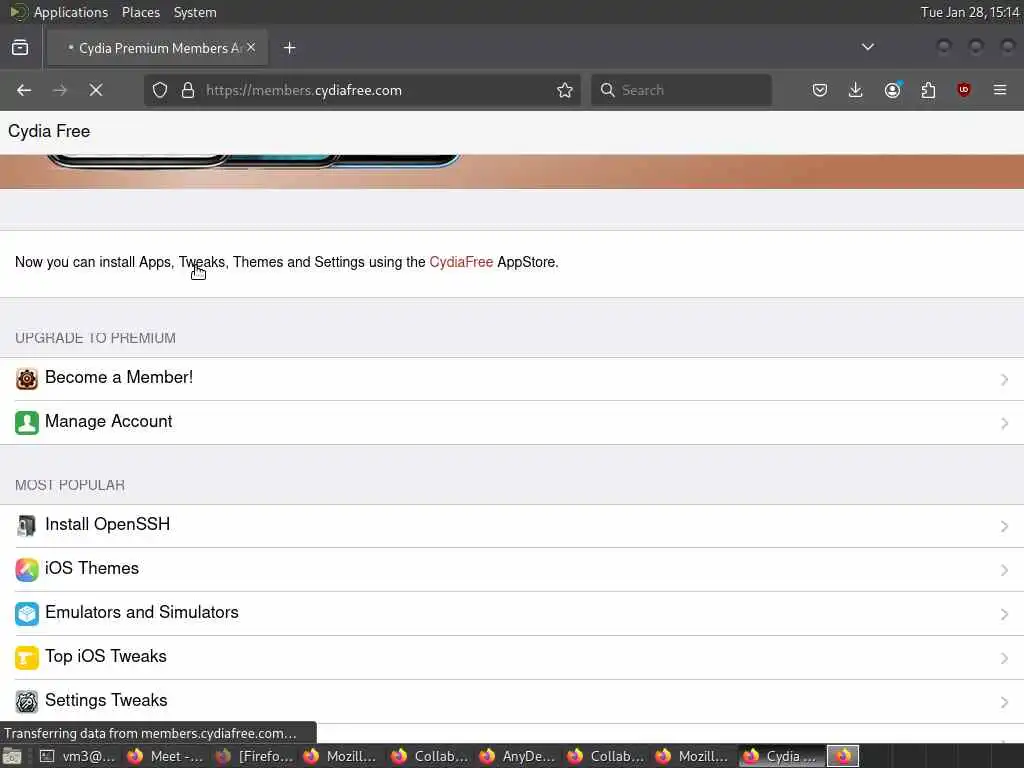Open the Pocket save icon
Viewport: 1024px width, 768px height.
[820, 90]
